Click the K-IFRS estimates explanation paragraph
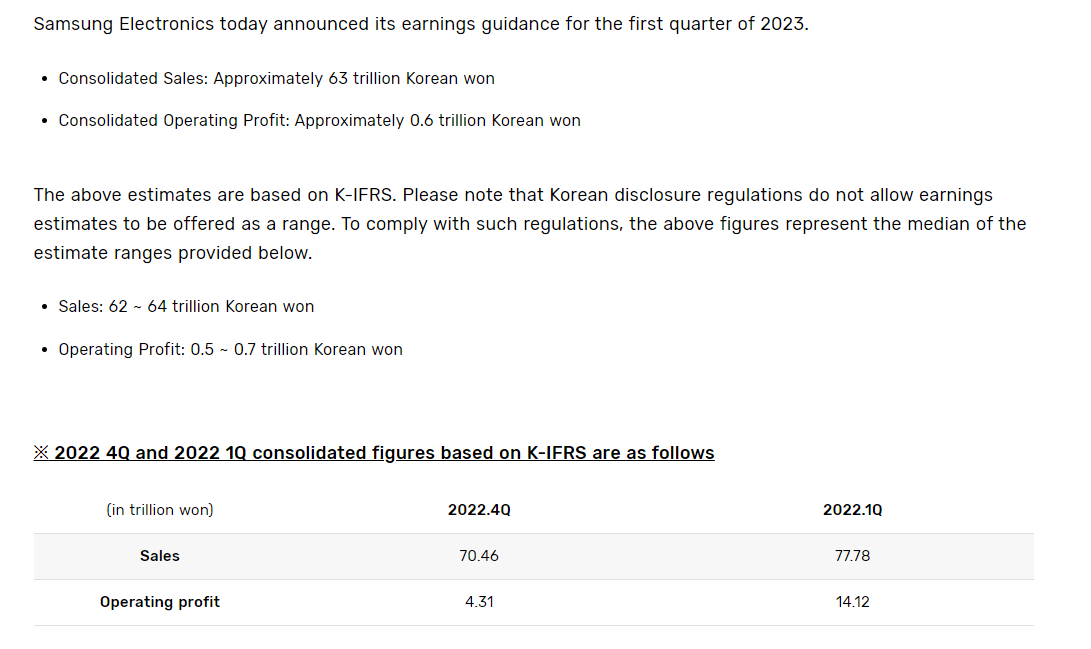This screenshot has height=649, width=1091. (x=530, y=224)
